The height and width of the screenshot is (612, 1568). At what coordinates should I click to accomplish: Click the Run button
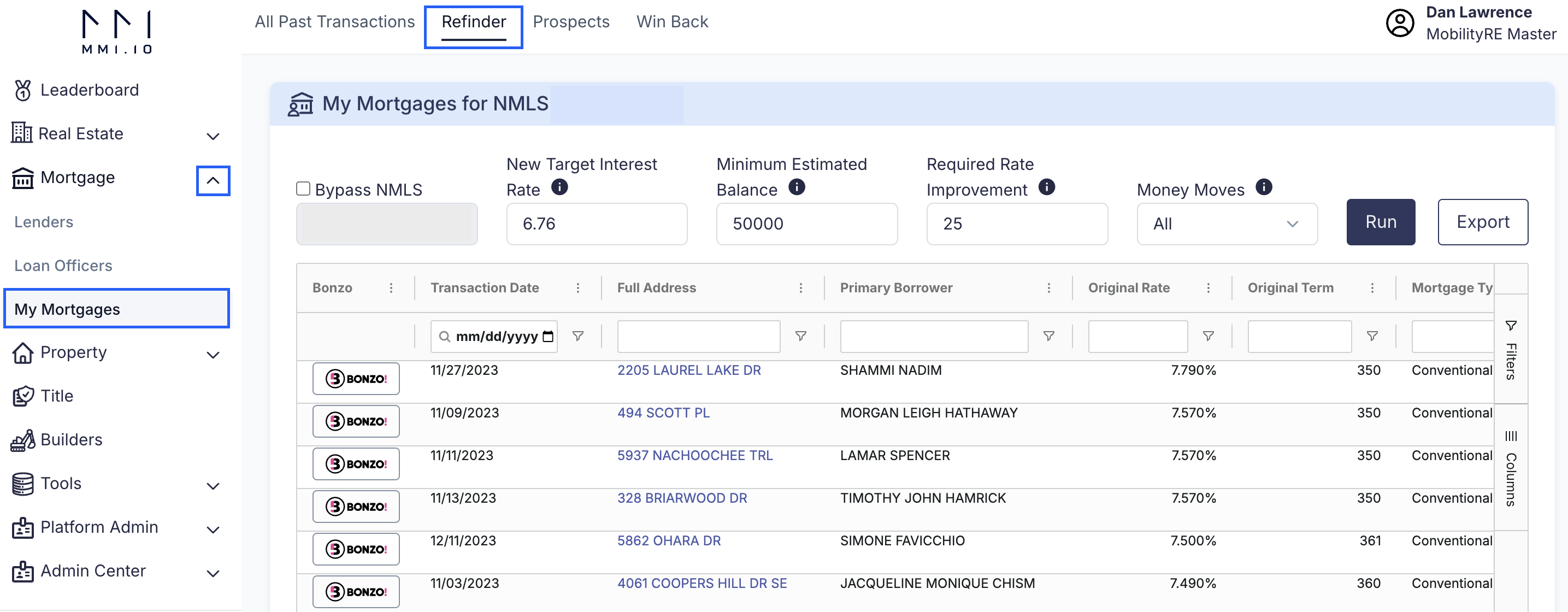click(x=1380, y=222)
